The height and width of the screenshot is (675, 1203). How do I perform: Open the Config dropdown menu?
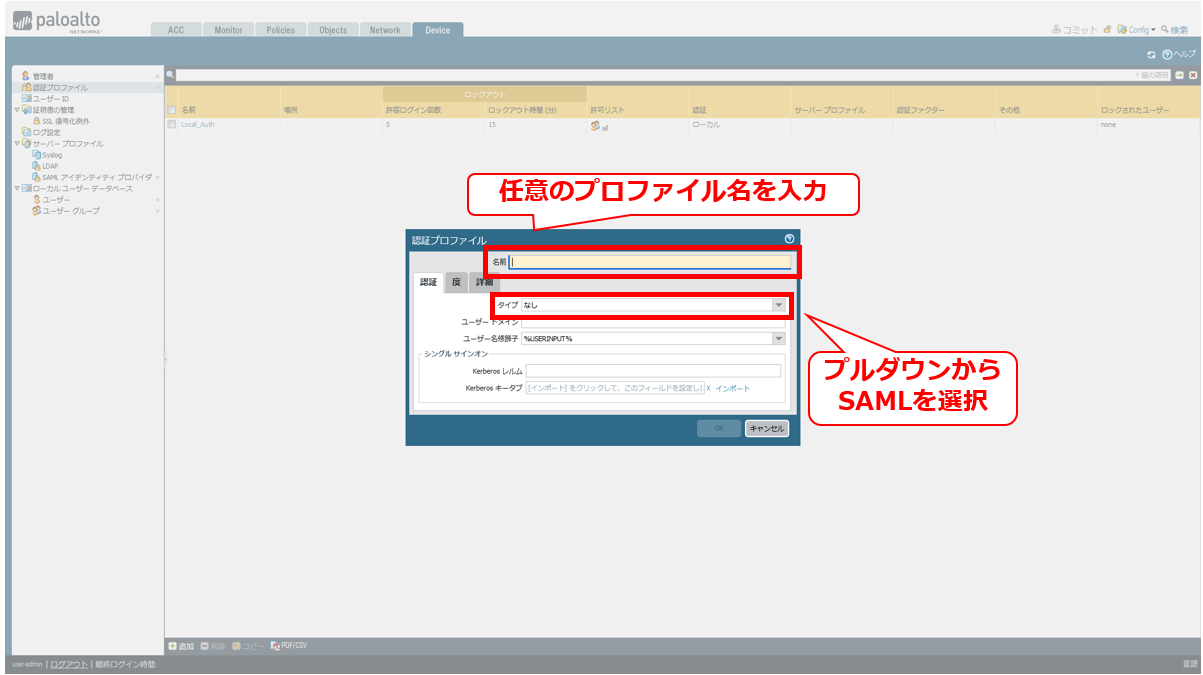point(1137,30)
